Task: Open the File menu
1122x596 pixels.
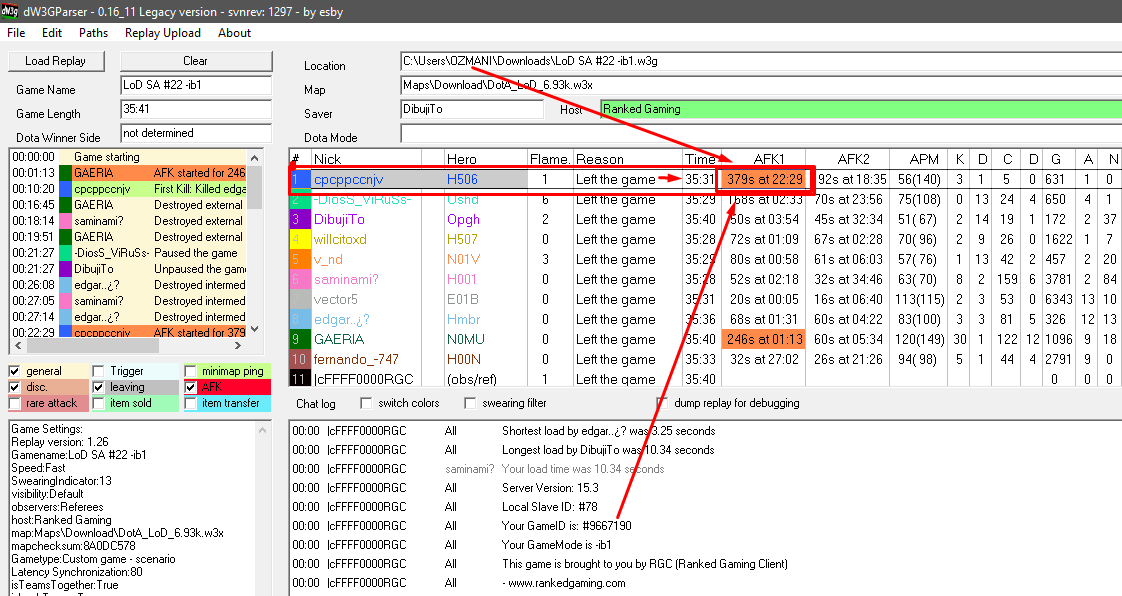Action: (x=16, y=33)
